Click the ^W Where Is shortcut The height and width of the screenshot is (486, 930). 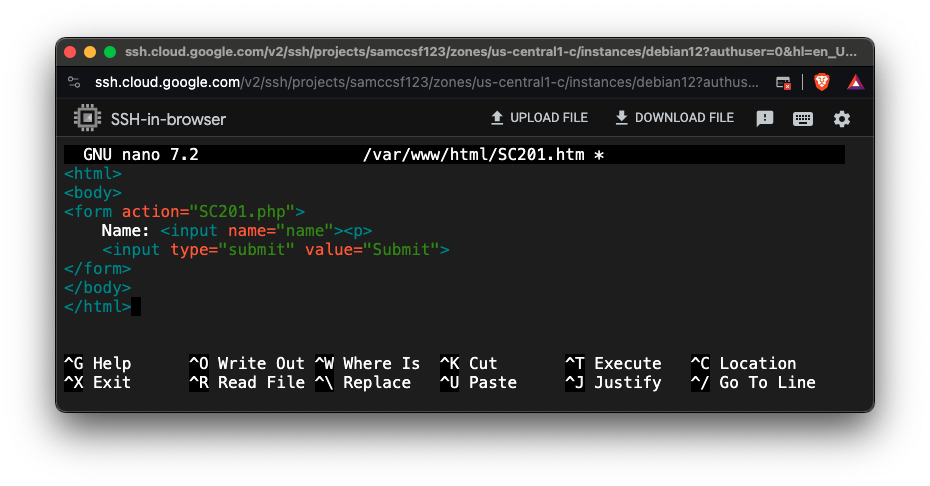coord(367,363)
